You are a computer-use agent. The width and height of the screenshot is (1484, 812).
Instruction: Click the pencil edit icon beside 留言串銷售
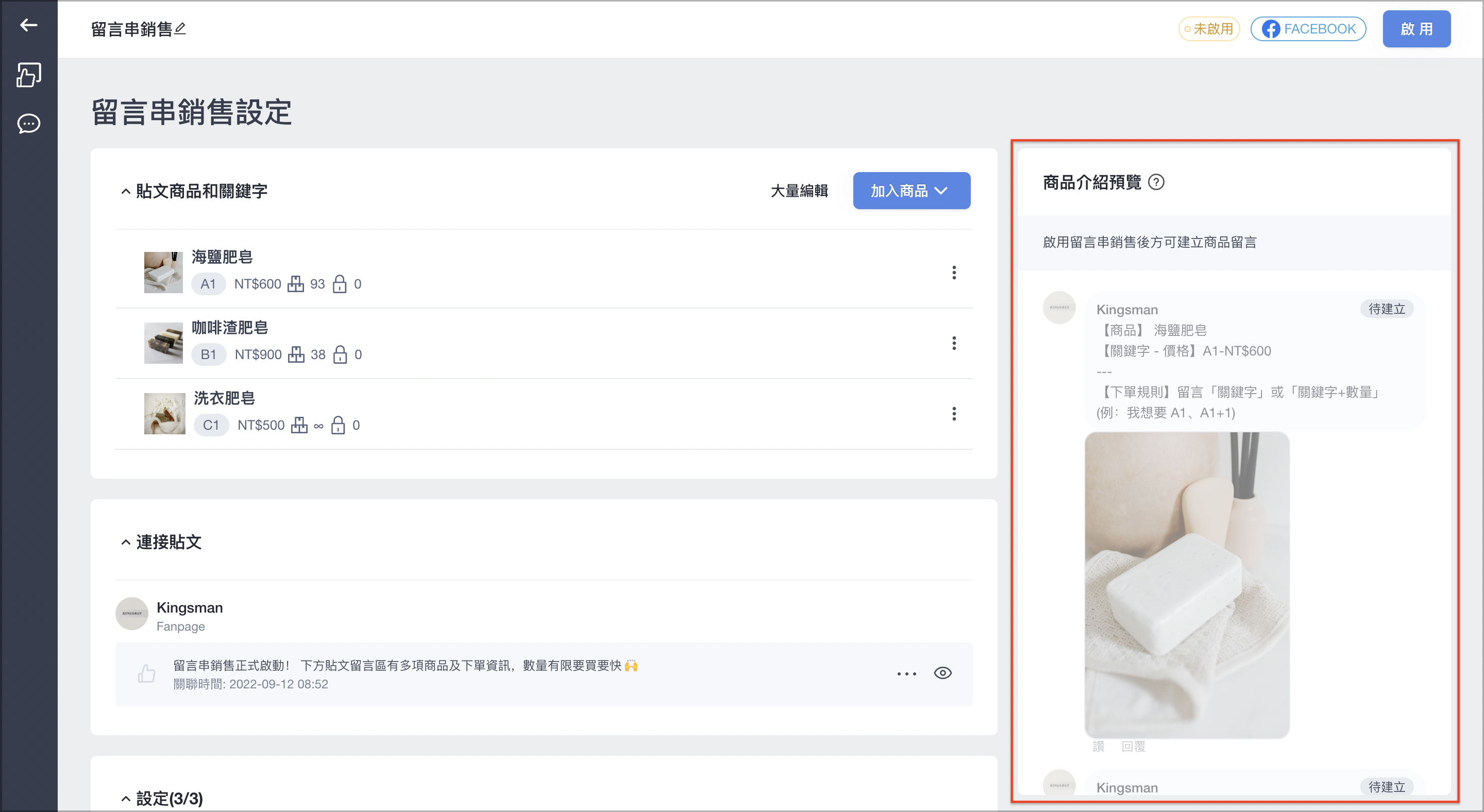(x=180, y=28)
